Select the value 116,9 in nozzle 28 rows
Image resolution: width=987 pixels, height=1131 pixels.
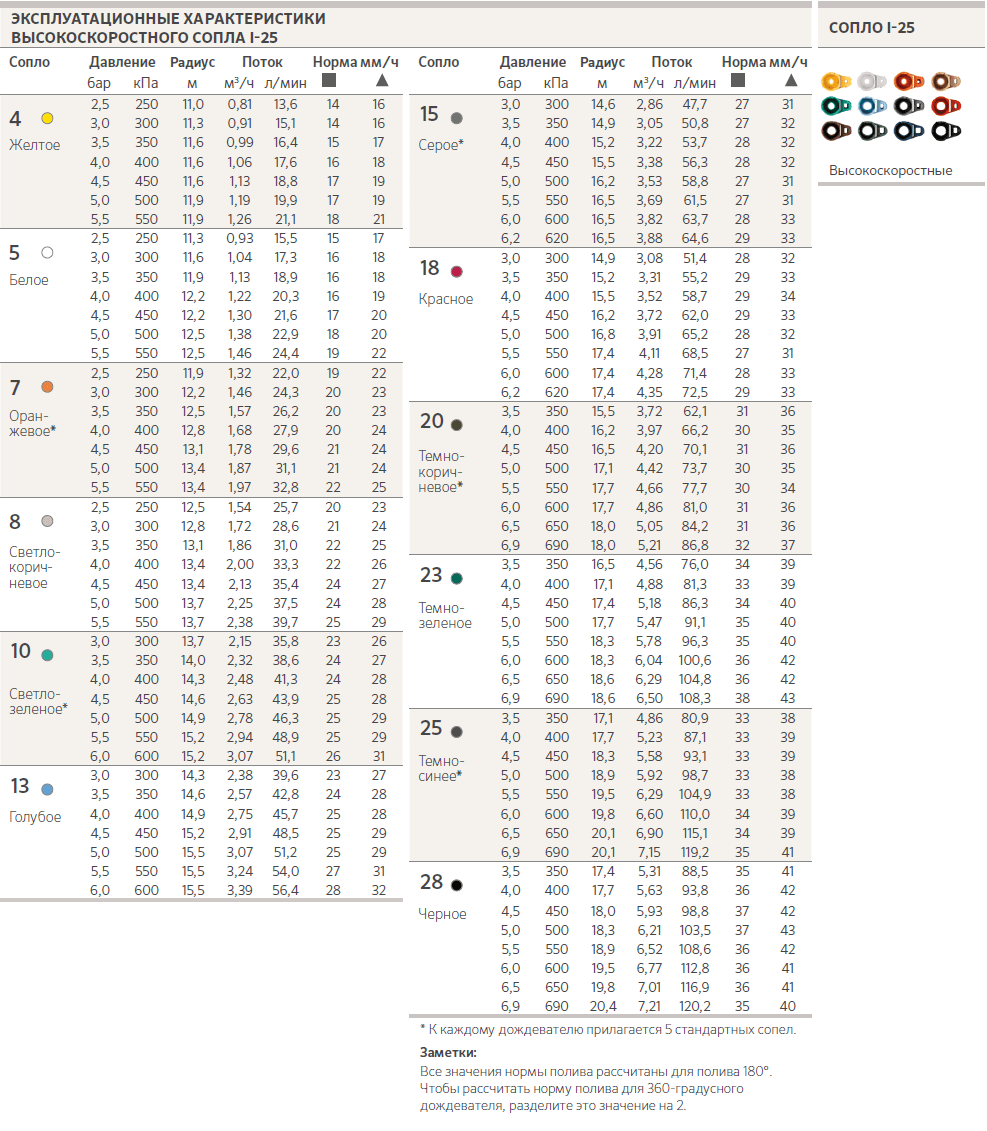[x=695, y=987]
